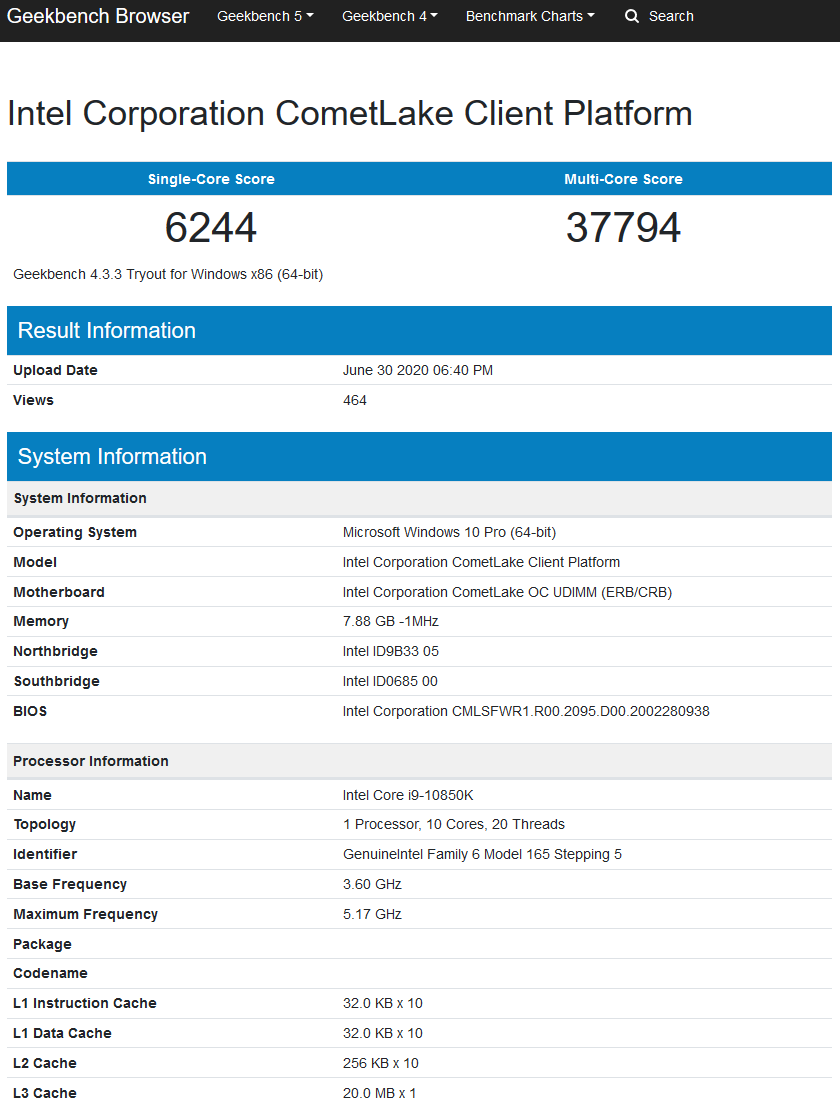The height and width of the screenshot is (1105, 840).
Task: Click the search magnifier icon
Action: tap(631, 16)
